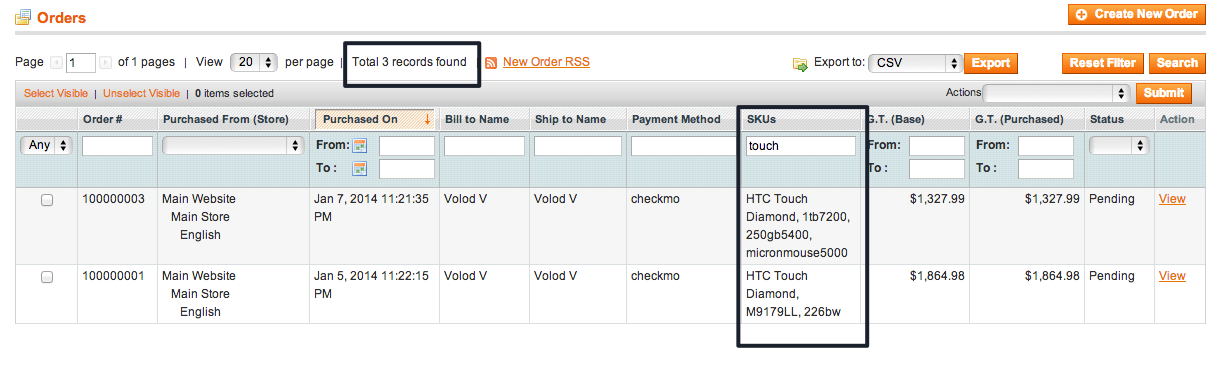Sort by Purchased On column header
The width and height of the screenshot is (1223, 367).
361,119
